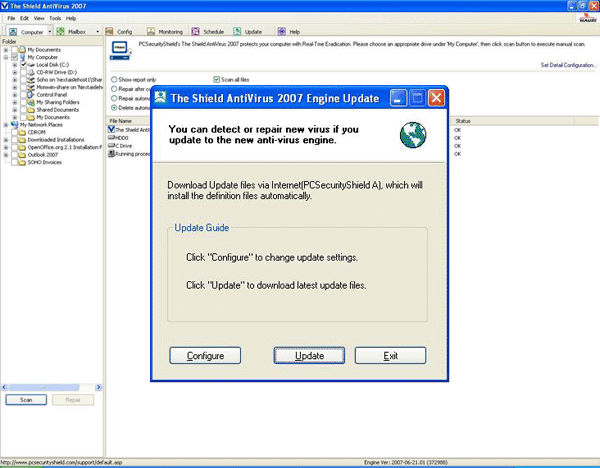Click the Update button in the dialog
The image size is (600, 468).
(309, 355)
